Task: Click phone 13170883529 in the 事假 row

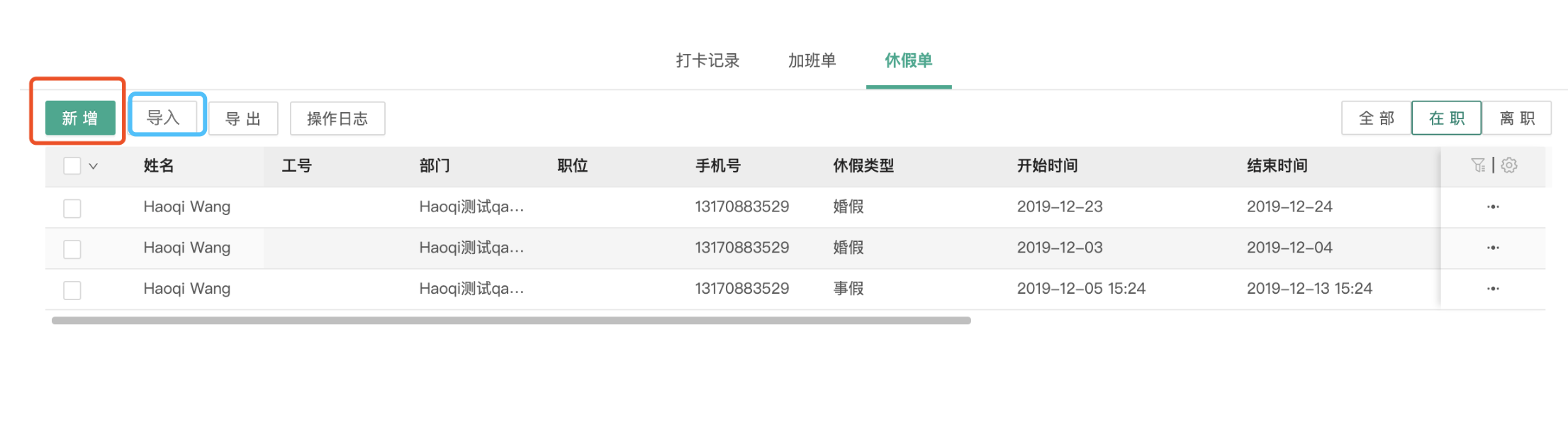Action: click(x=742, y=289)
